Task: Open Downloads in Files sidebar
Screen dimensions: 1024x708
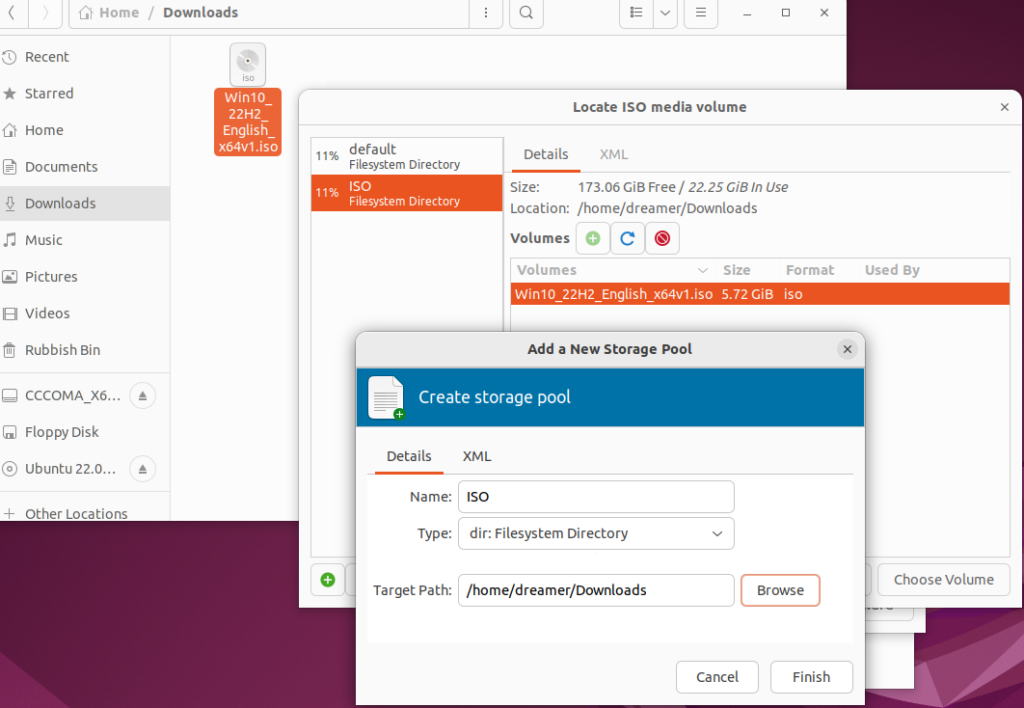Action: [x=85, y=203]
